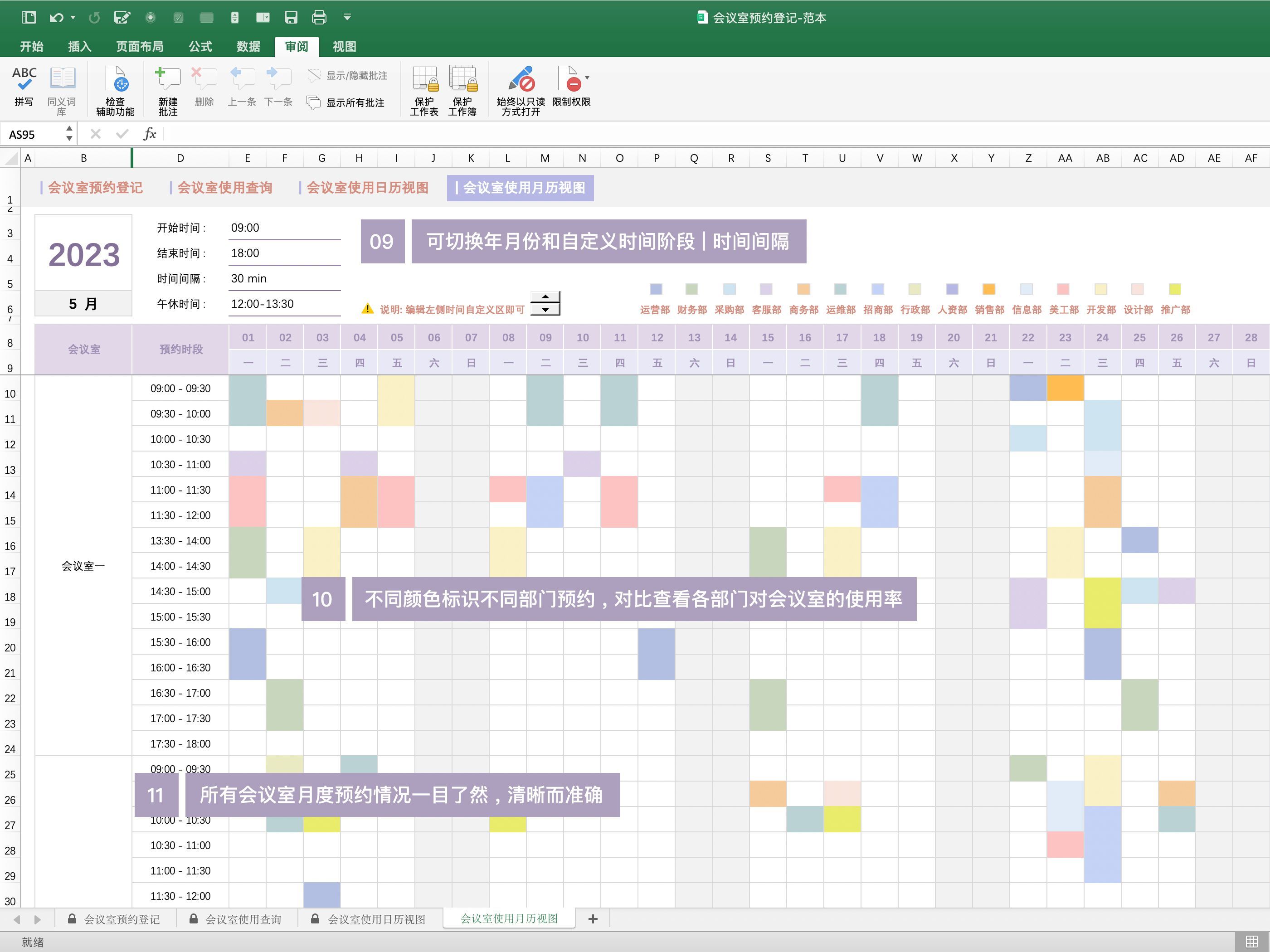Click the spinner down arrow near 说明
Viewport: 1270px width, 952px height.
[545, 310]
